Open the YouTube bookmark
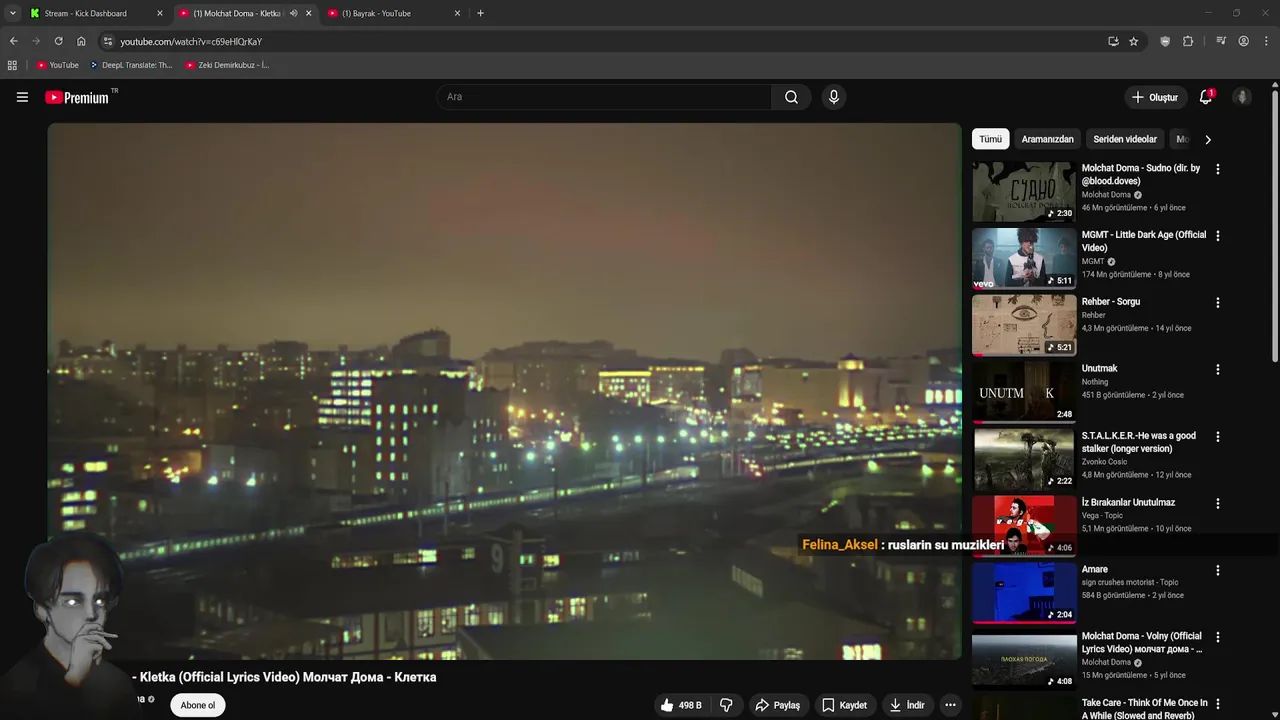The width and height of the screenshot is (1280, 720). pos(57,65)
